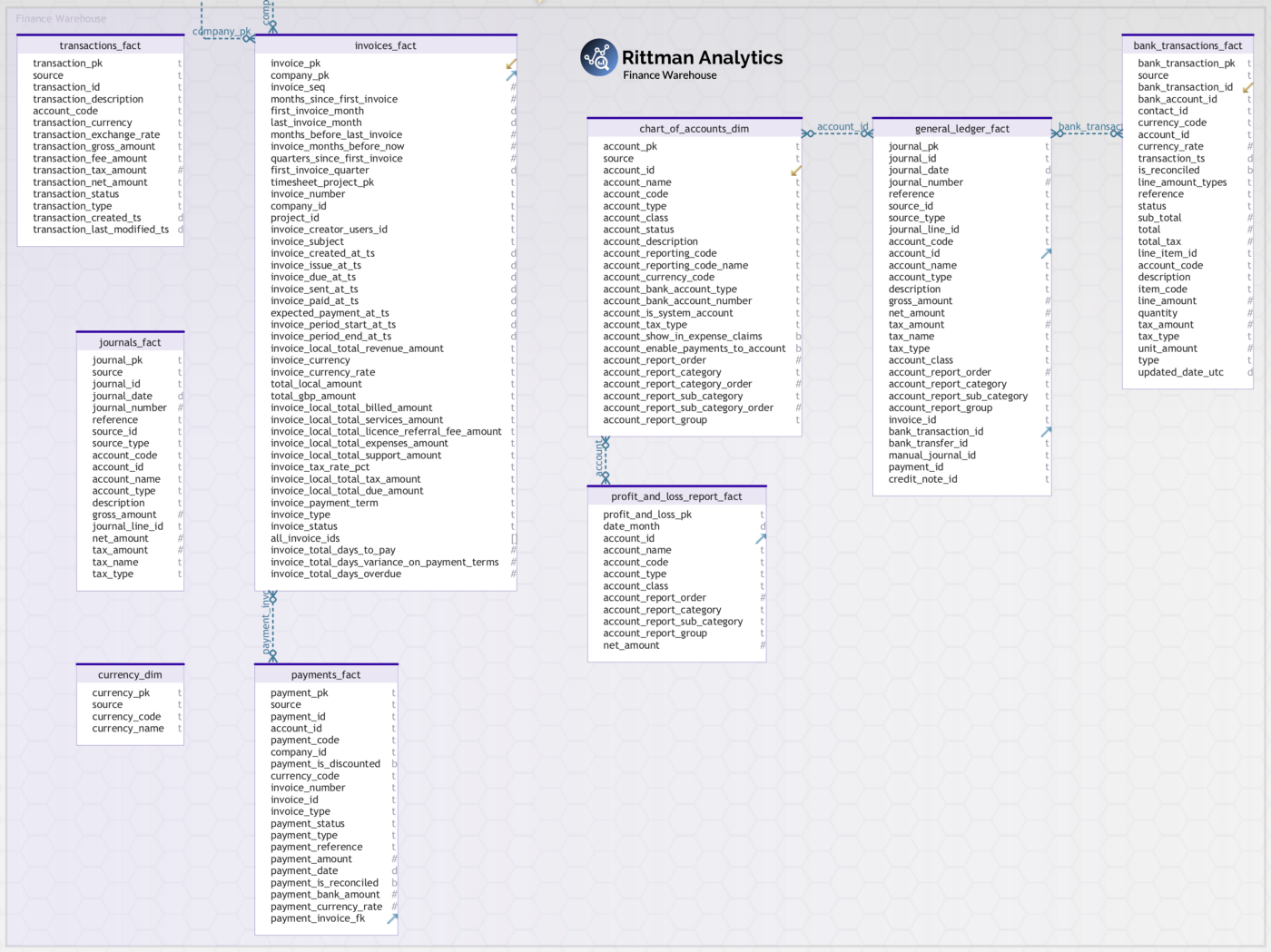Screen dimensions: 1271x952
Task: Select the journals_fact table header
Action: (130, 342)
